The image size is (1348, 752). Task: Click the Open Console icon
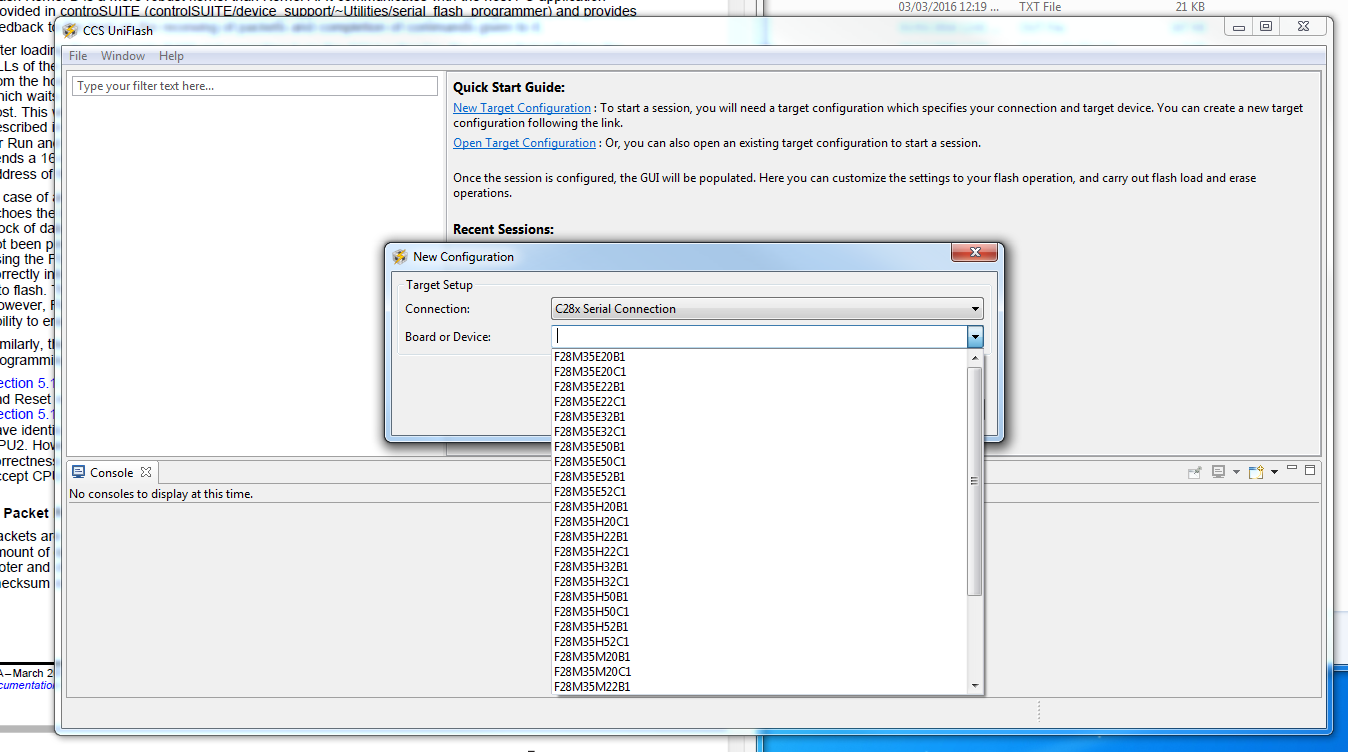[x=1256, y=471]
